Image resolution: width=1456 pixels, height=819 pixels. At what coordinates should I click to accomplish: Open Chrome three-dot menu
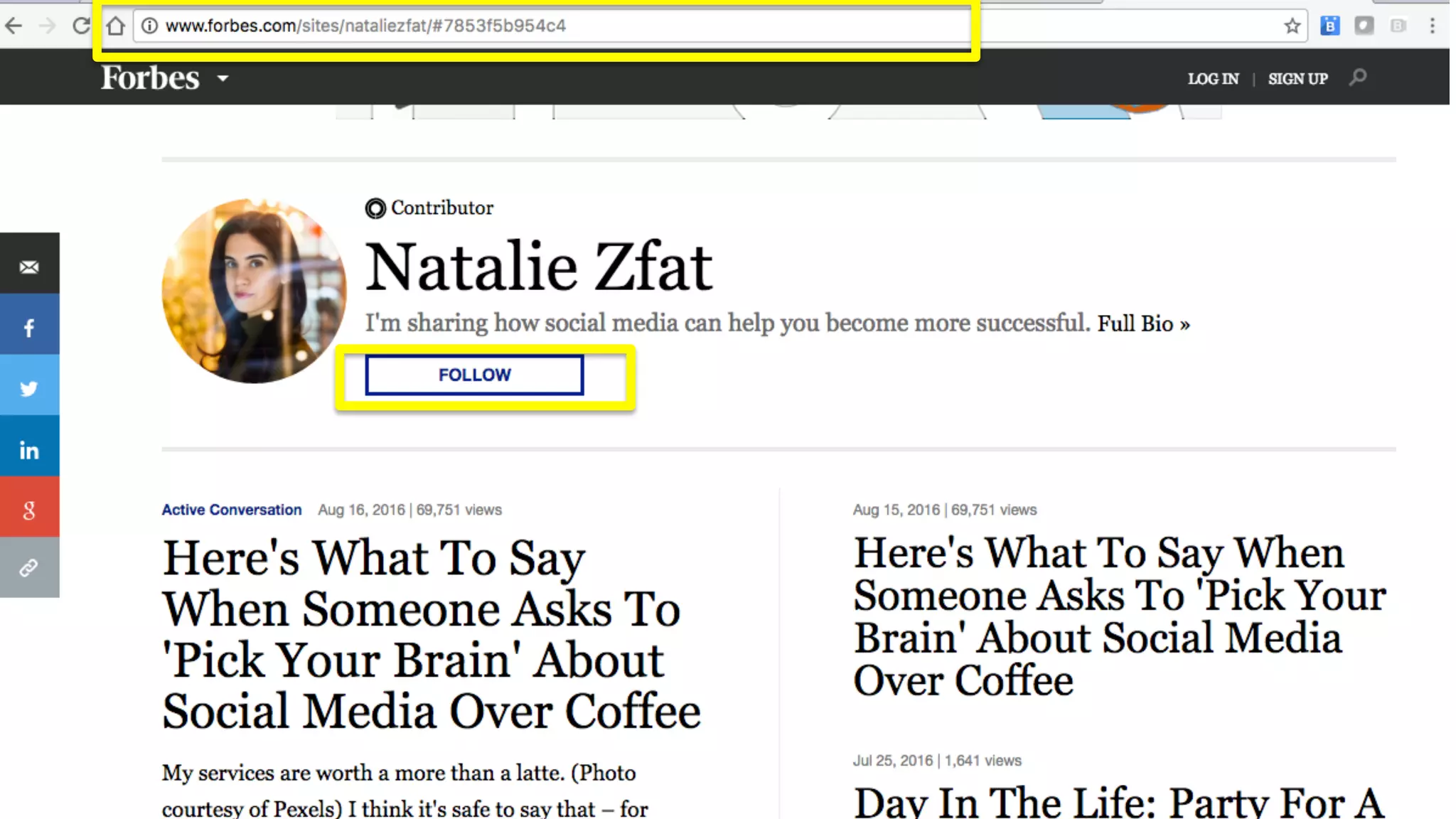pos(1432,26)
